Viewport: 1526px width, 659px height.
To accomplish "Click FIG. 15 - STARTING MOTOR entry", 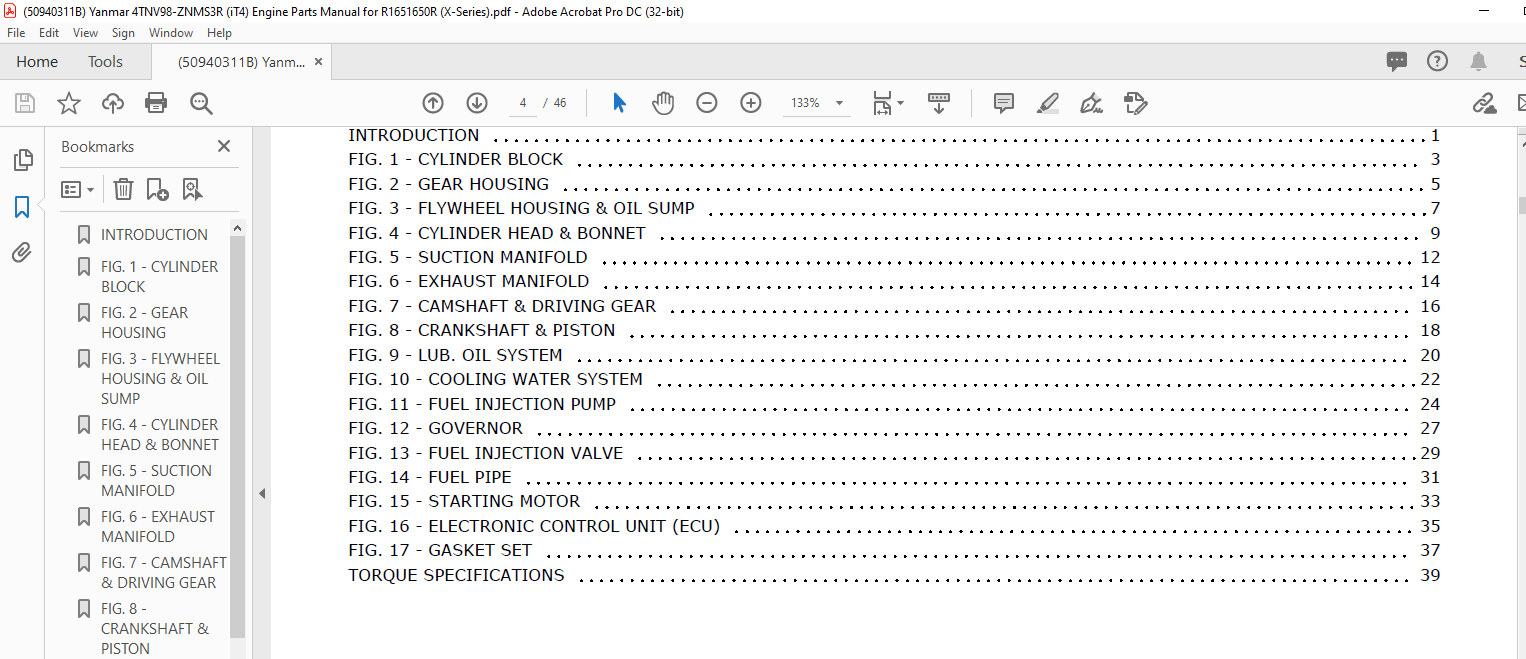I will coord(464,501).
